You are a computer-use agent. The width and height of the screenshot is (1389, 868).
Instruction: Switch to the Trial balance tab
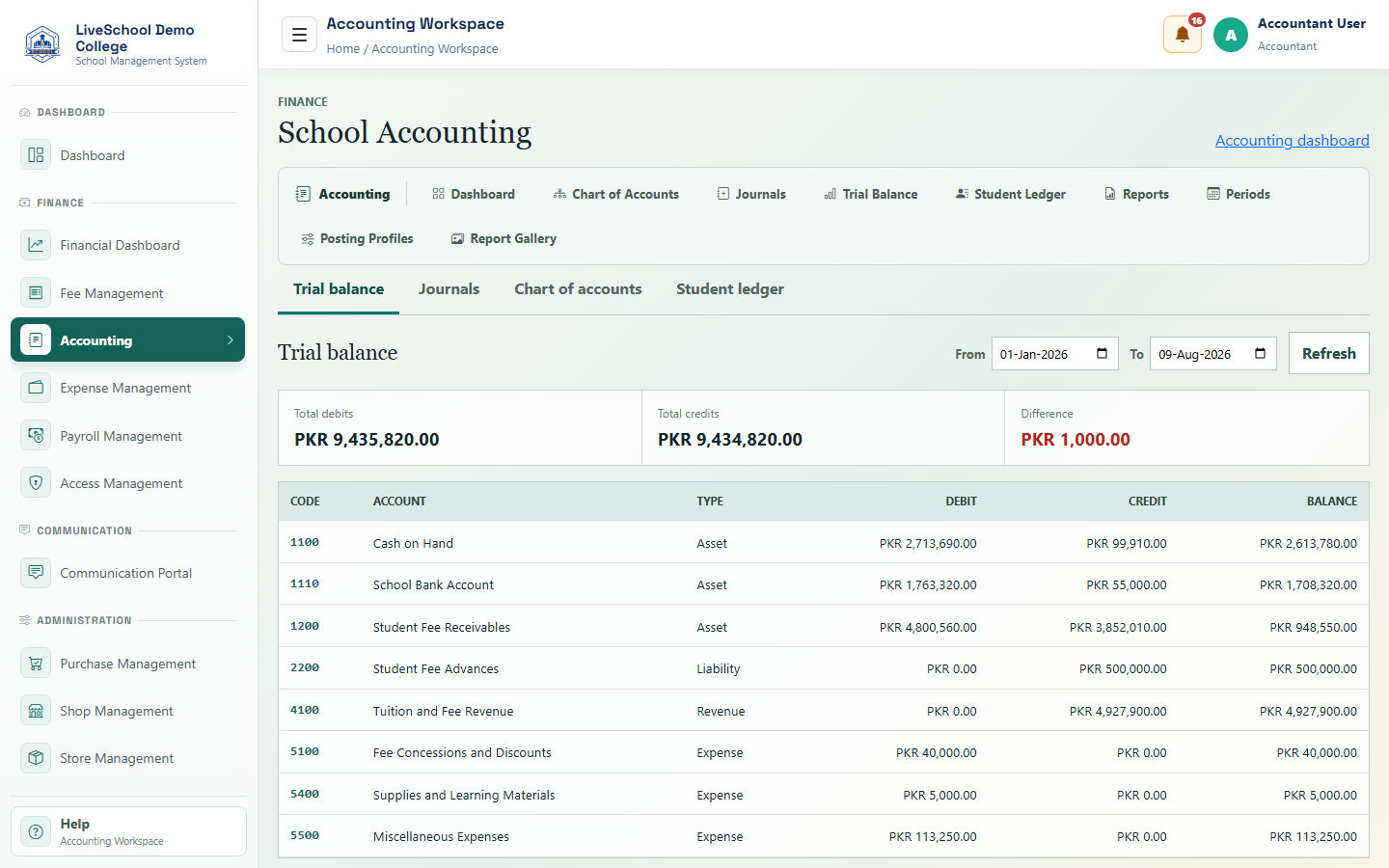pos(339,289)
